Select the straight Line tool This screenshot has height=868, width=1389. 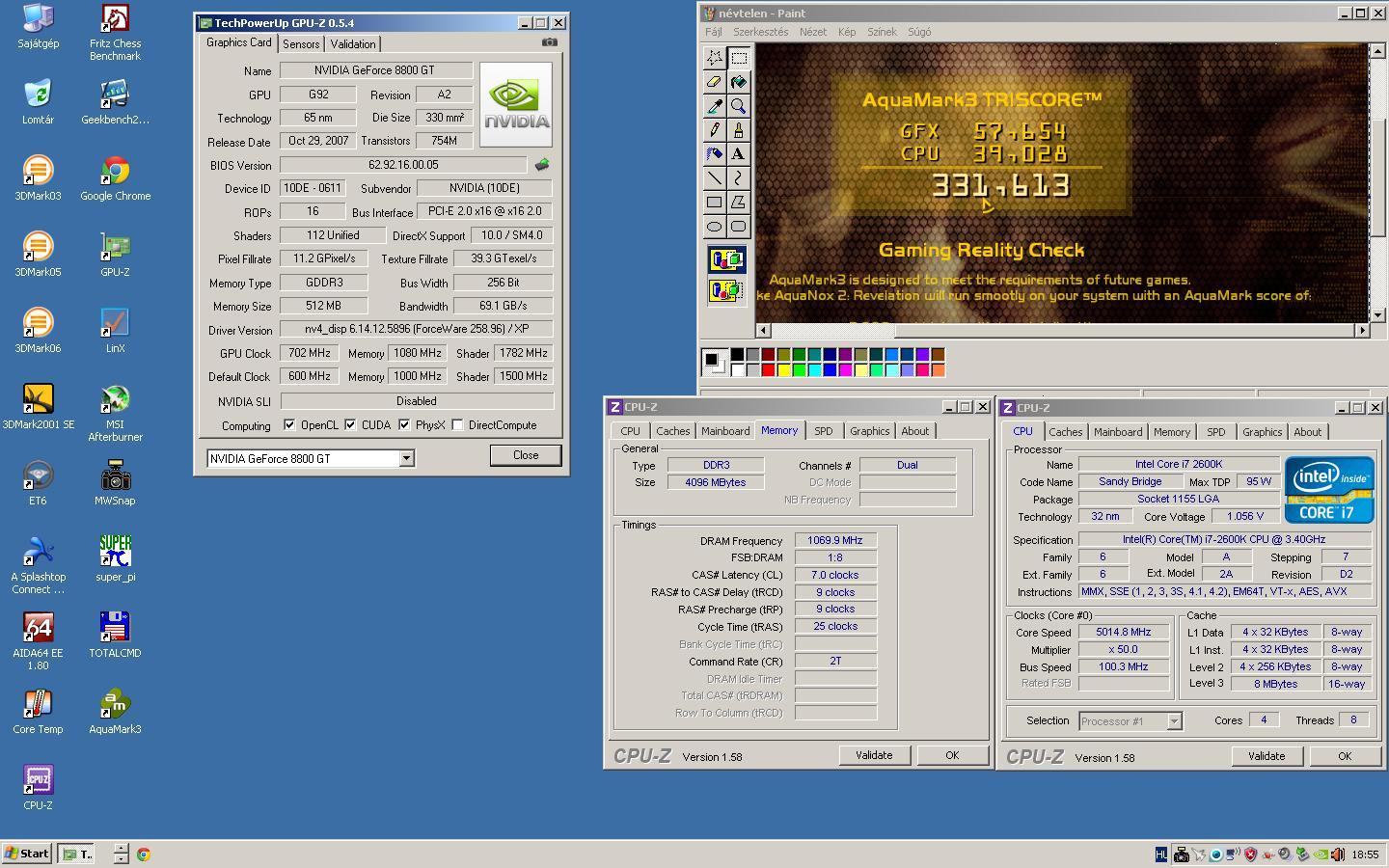[714, 178]
